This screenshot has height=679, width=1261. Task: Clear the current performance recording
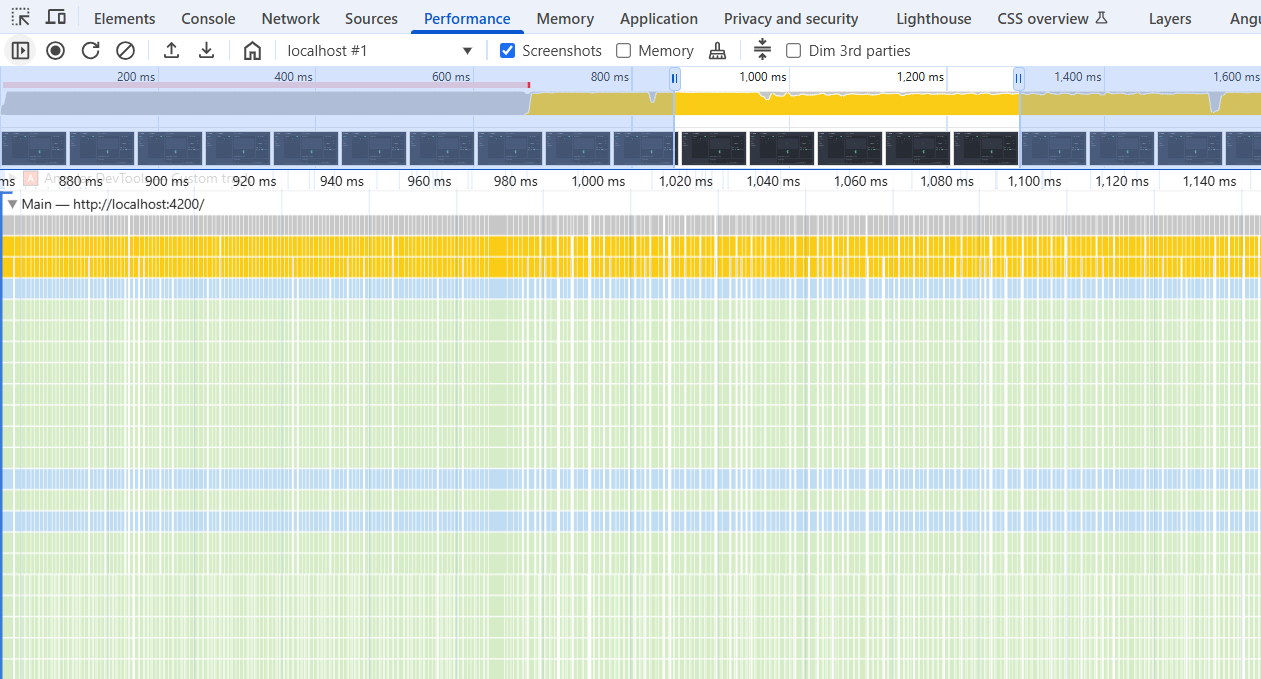[x=125, y=50]
